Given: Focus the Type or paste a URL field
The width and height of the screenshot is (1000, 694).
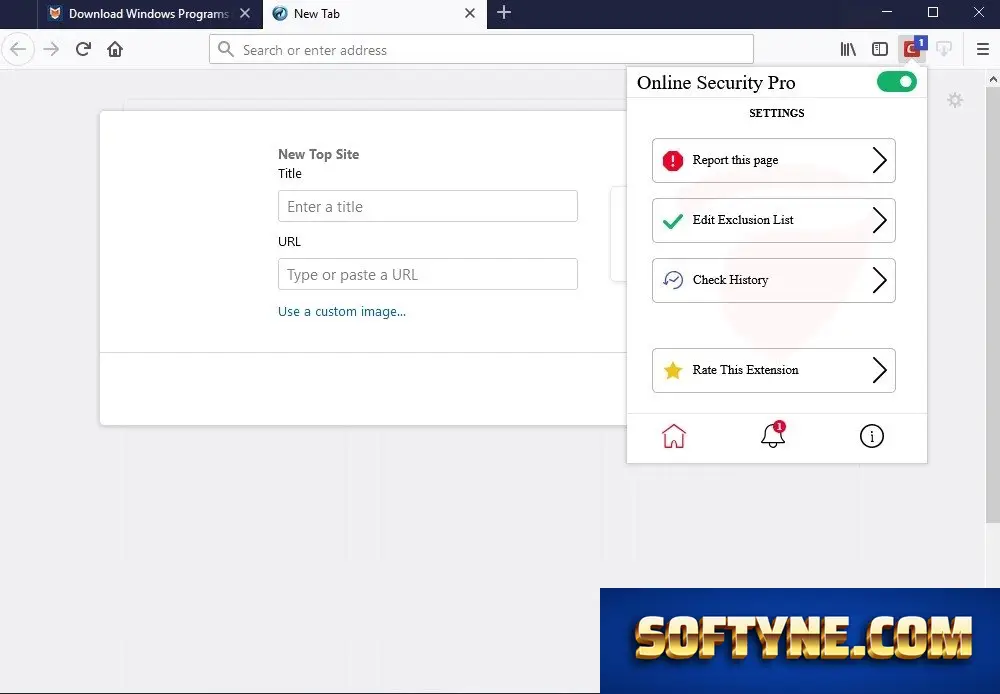Looking at the screenshot, I should coord(428,274).
